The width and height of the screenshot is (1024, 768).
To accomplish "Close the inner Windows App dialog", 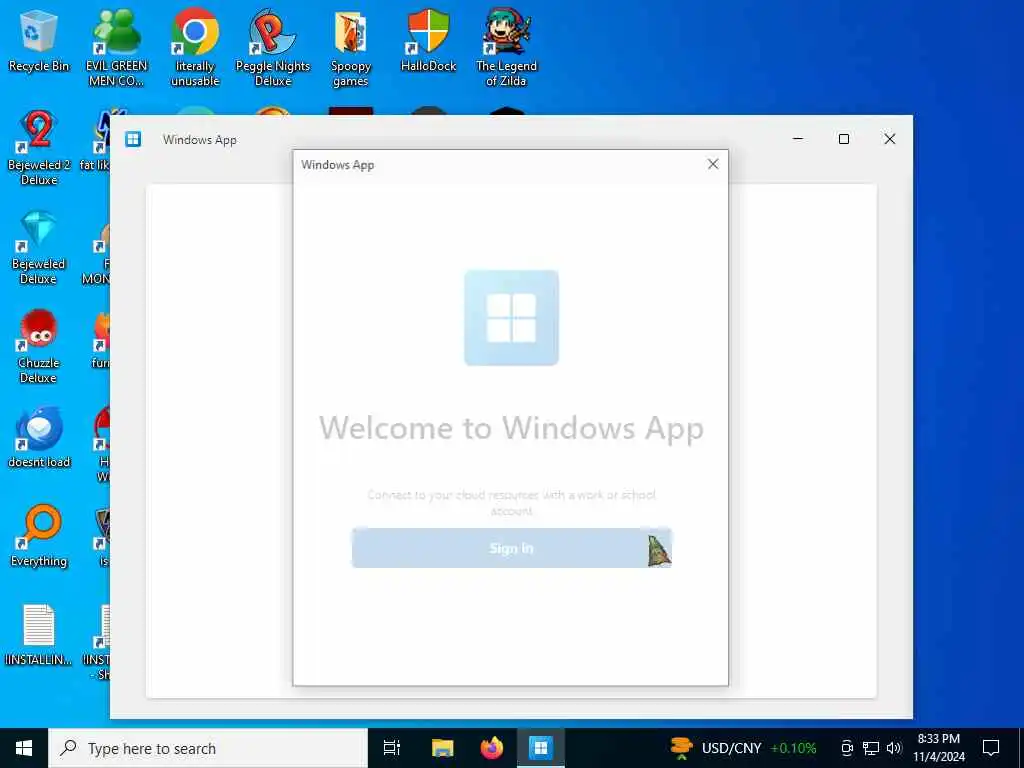I will coord(713,165).
